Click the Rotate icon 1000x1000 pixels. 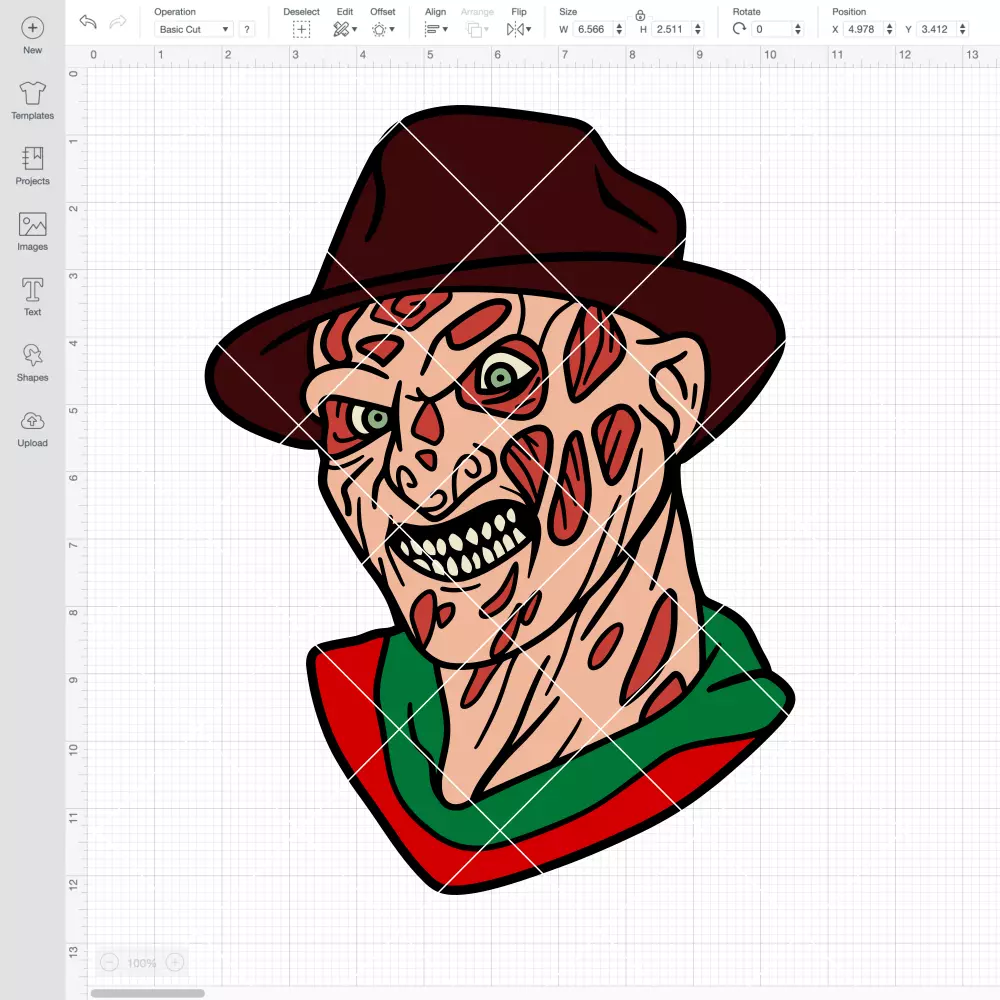(739, 29)
